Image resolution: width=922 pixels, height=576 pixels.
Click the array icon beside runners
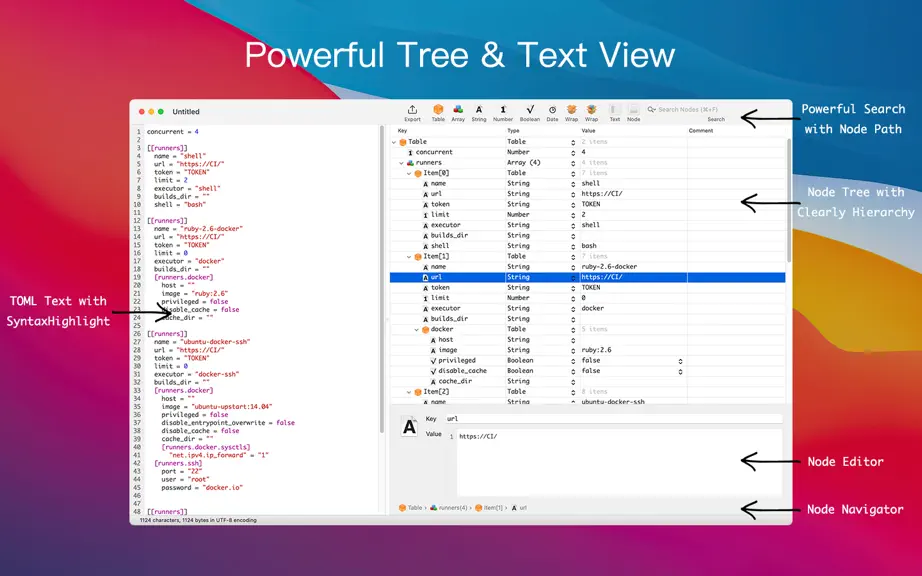point(410,163)
